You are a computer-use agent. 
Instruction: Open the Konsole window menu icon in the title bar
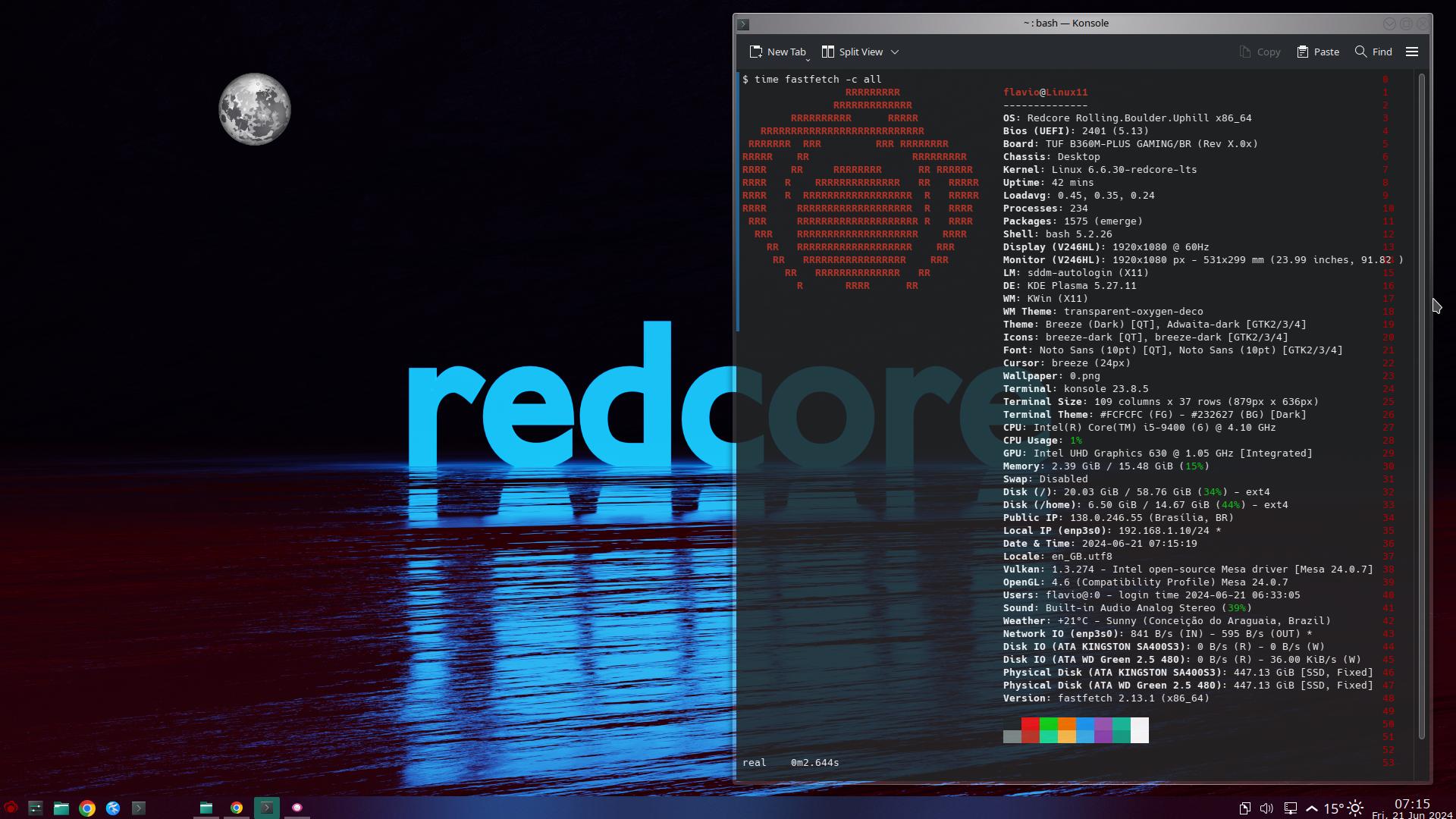(x=744, y=24)
